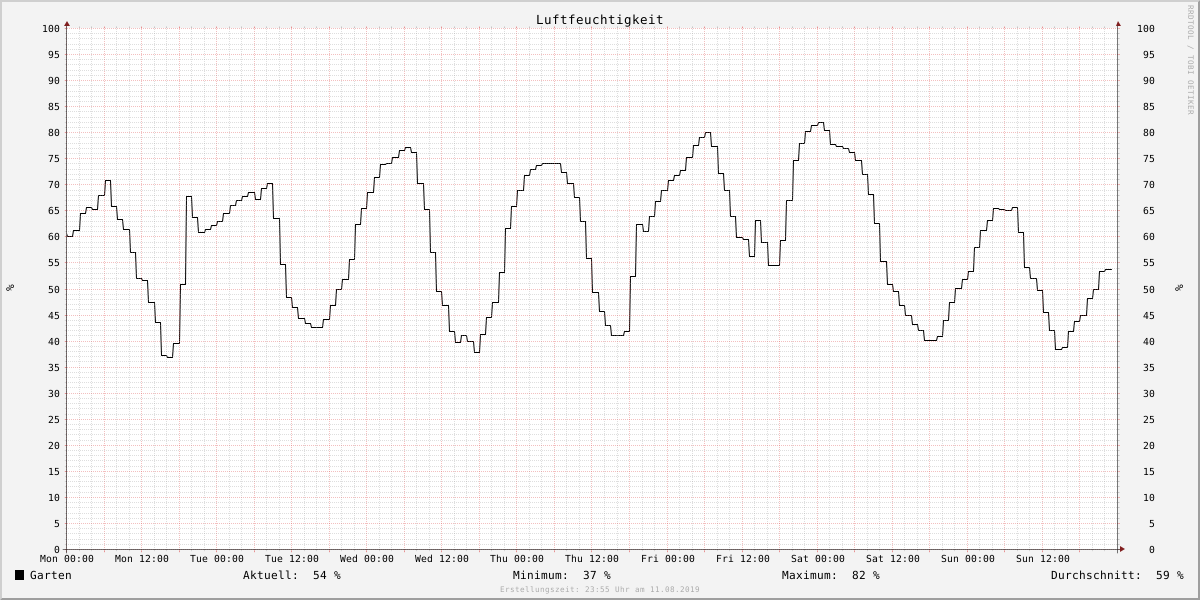
Task: Click the Luftfeuchtigkeit chart title
Action: click(x=599, y=20)
